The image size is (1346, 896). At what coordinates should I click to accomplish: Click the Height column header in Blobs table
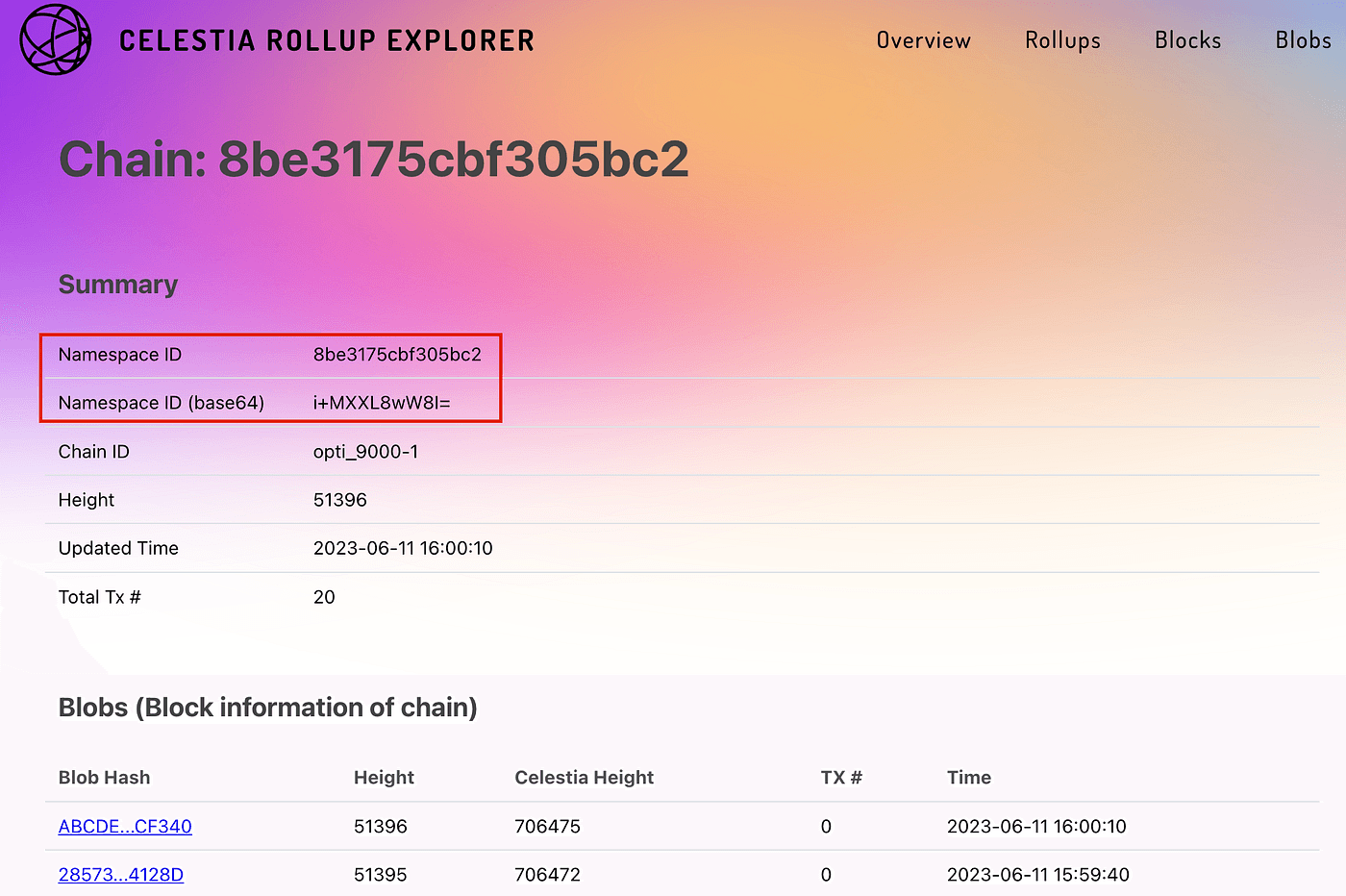[384, 777]
